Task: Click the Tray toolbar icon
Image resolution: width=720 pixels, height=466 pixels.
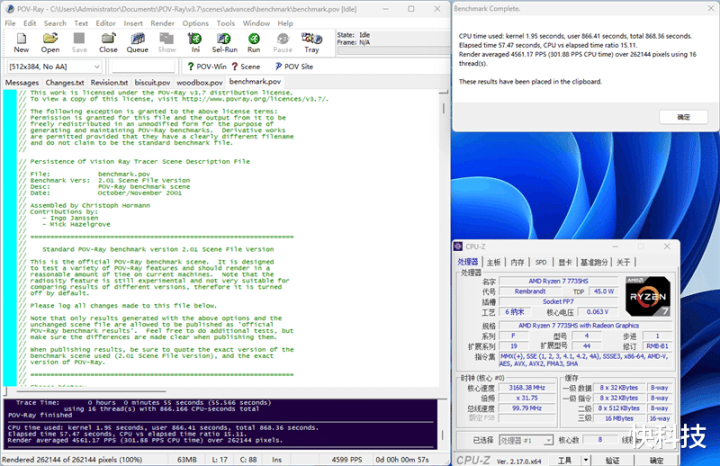Action: pyautogui.click(x=312, y=42)
